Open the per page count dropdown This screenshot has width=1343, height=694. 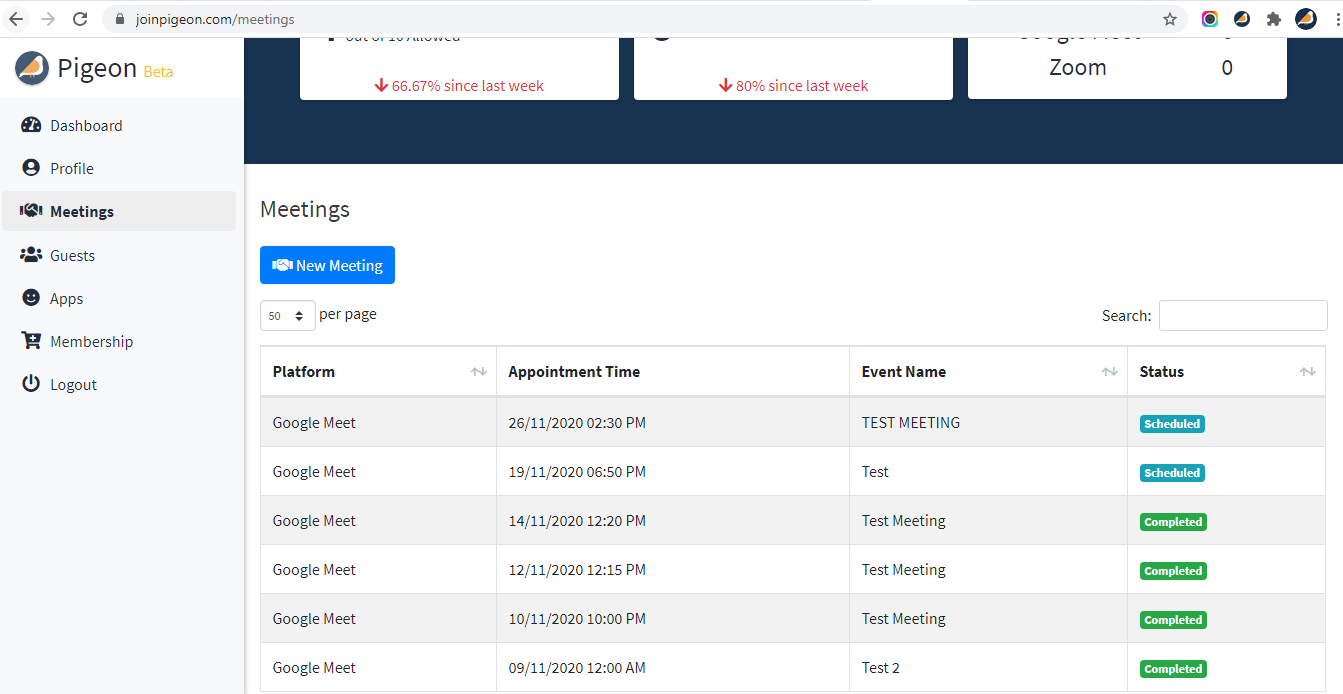[288, 316]
